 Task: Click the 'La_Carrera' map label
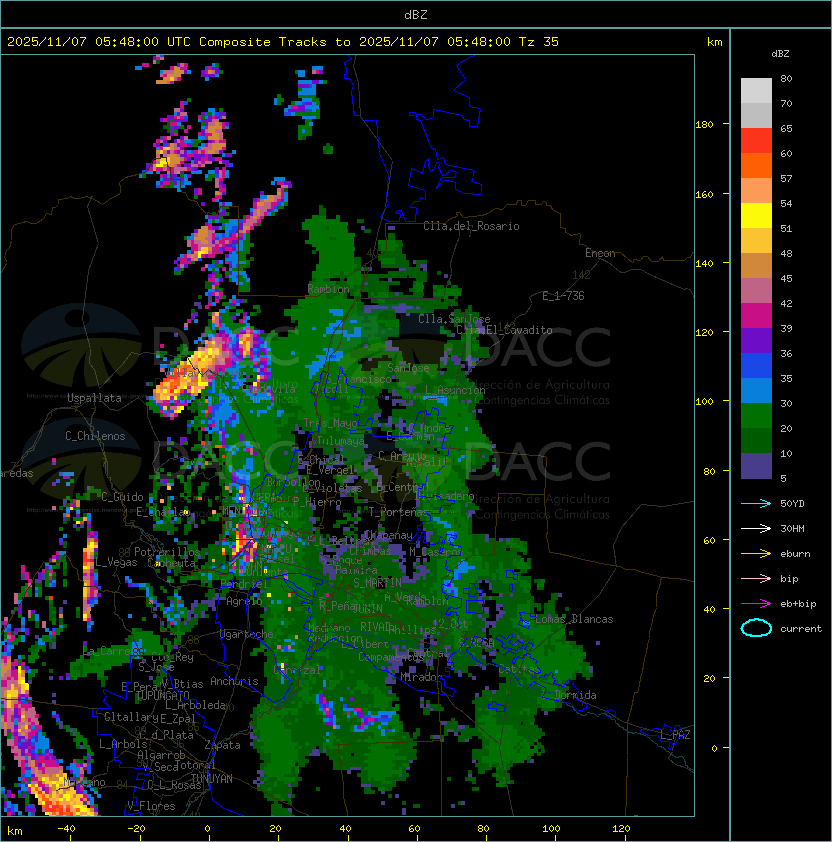coord(113,651)
